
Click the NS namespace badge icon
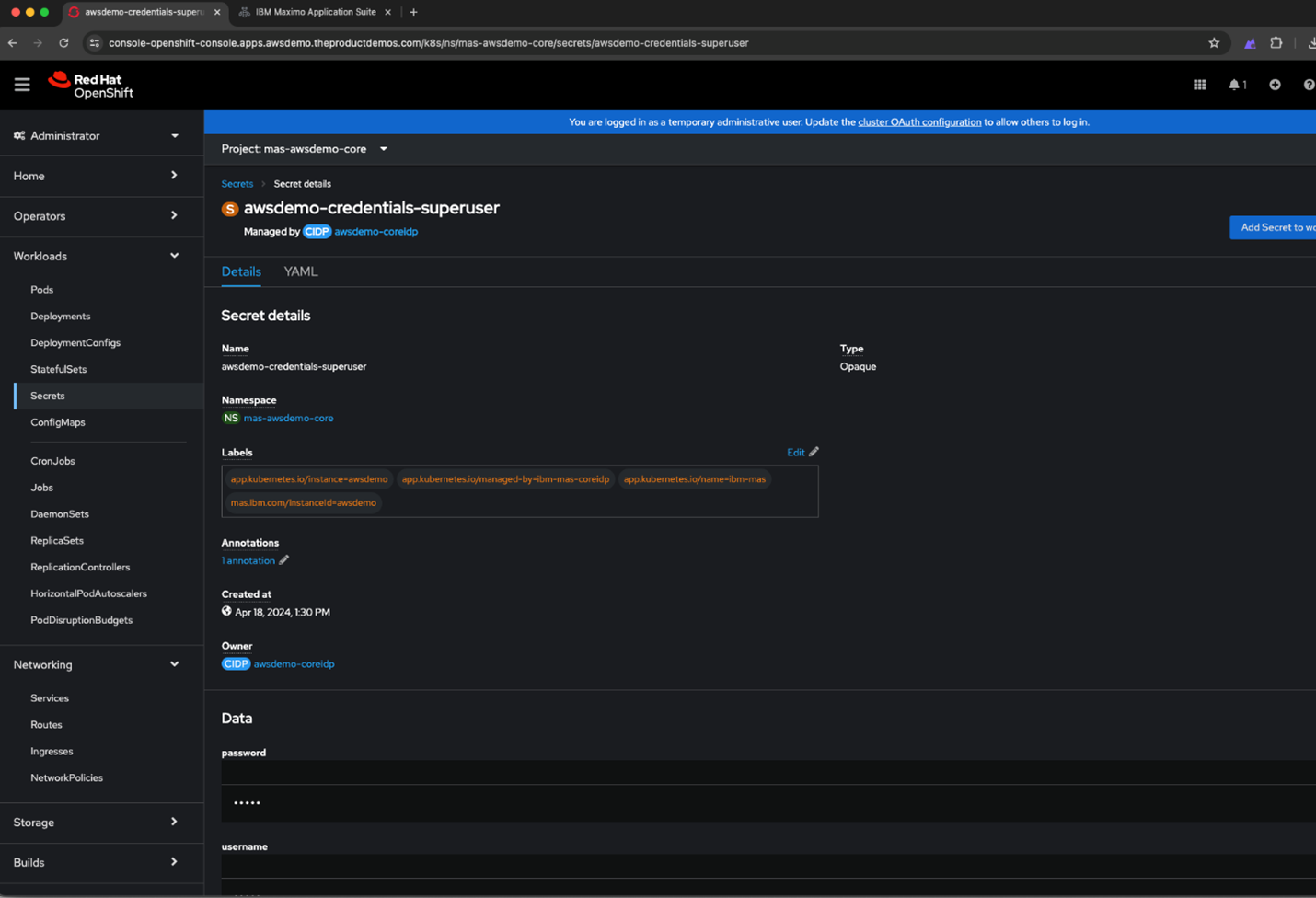point(230,418)
